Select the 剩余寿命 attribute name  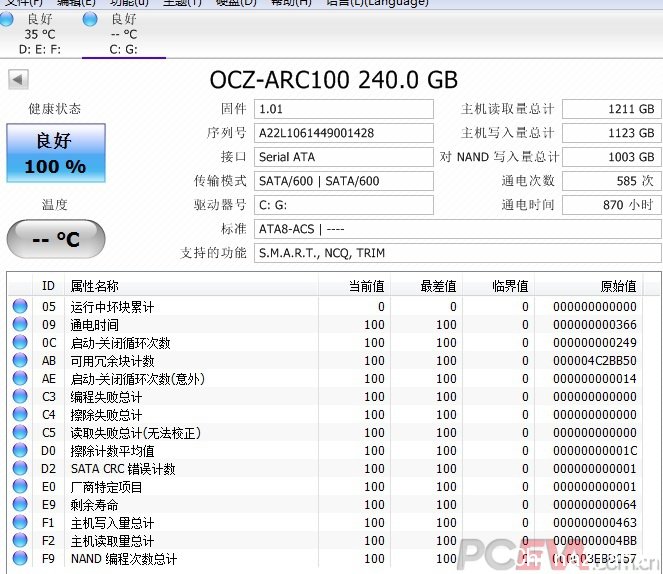pos(94,505)
